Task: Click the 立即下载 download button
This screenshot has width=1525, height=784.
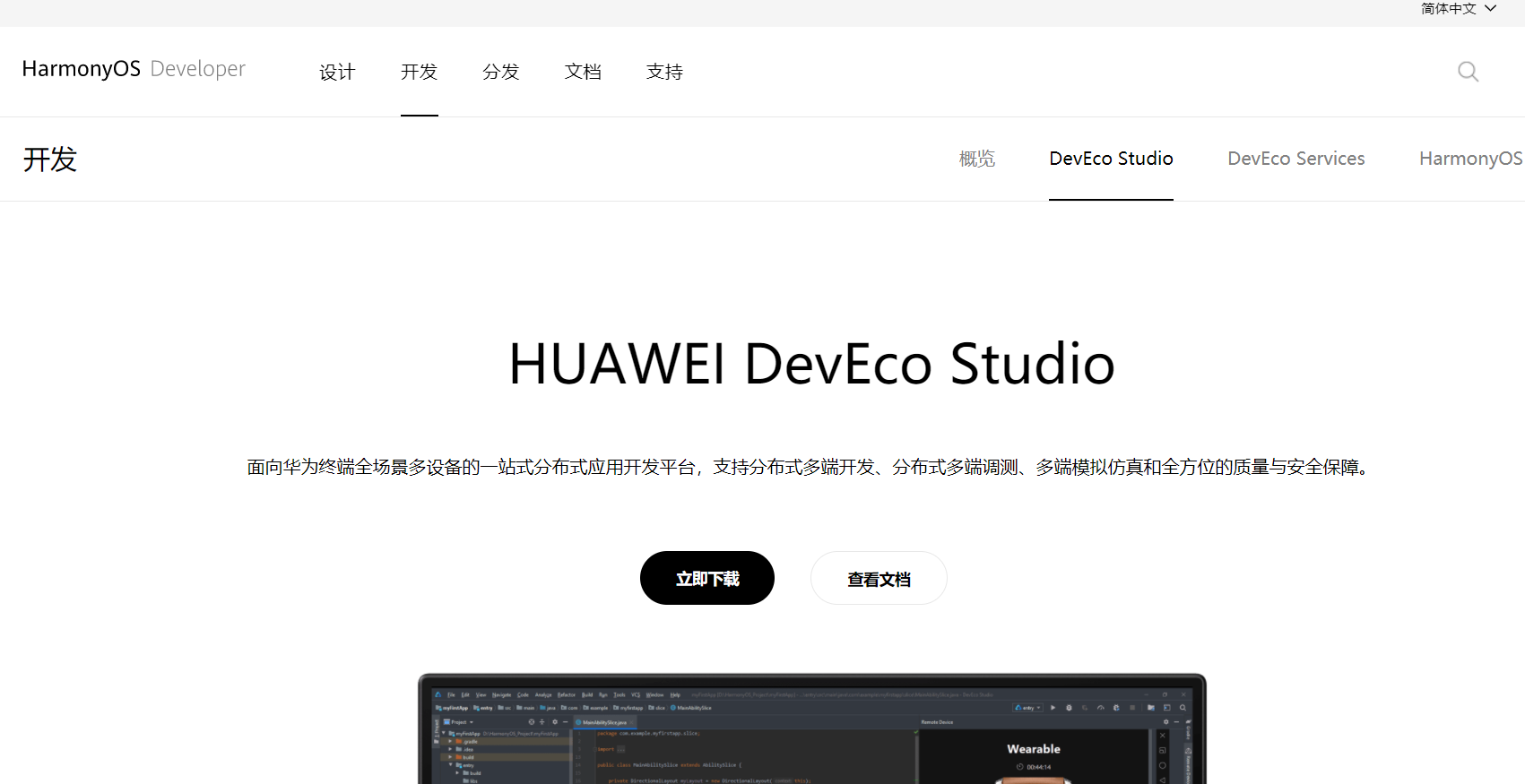Action: point(707,578)
